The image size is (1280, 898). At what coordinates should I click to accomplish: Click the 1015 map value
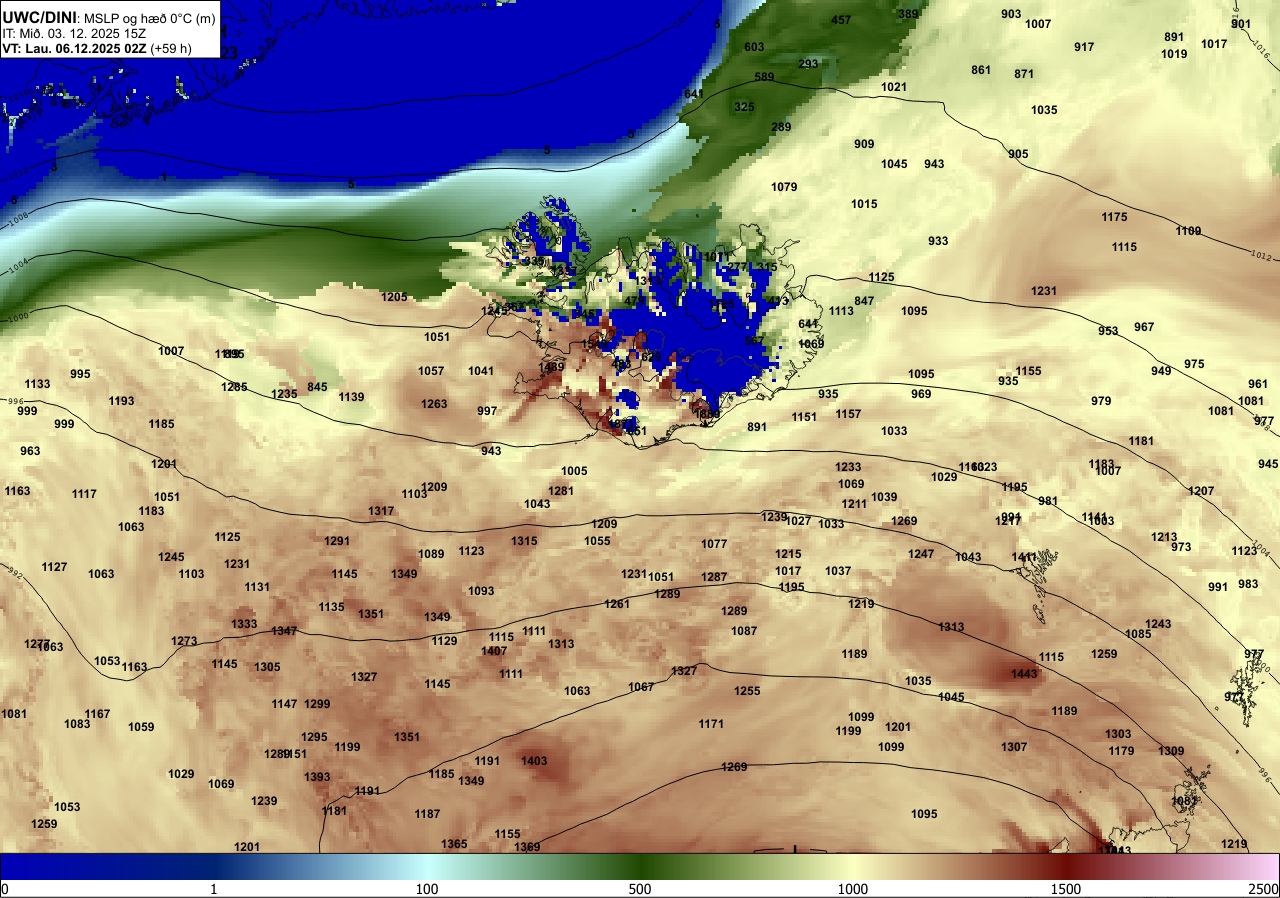pos(864,204)
